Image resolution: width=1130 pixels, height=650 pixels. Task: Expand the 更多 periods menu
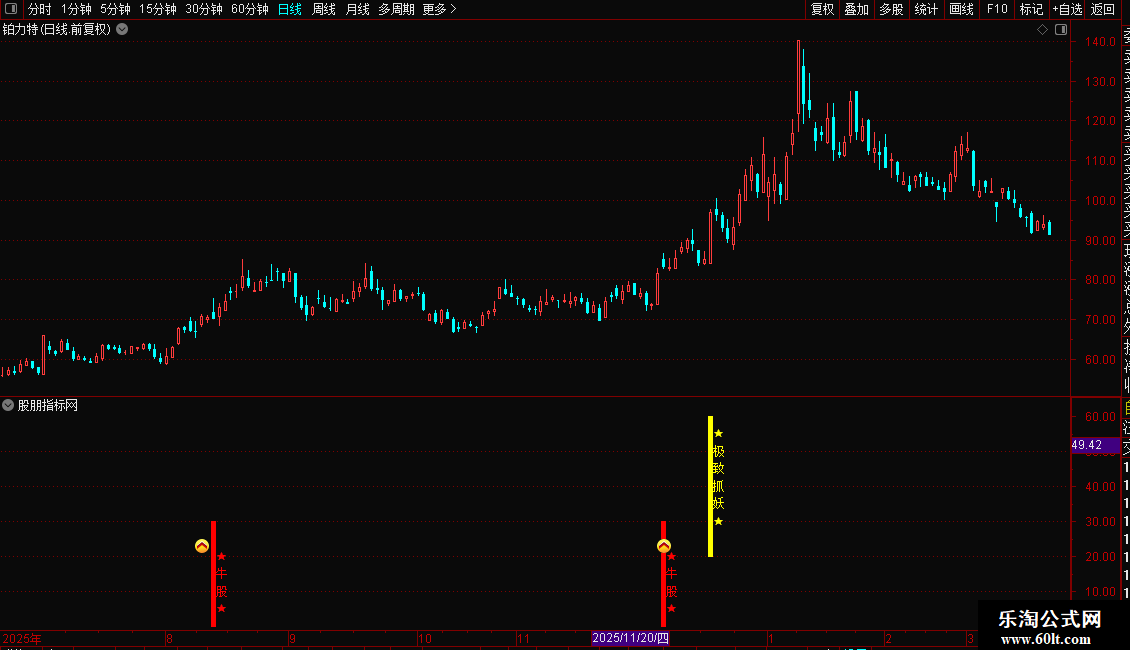(x=439, y=9)
